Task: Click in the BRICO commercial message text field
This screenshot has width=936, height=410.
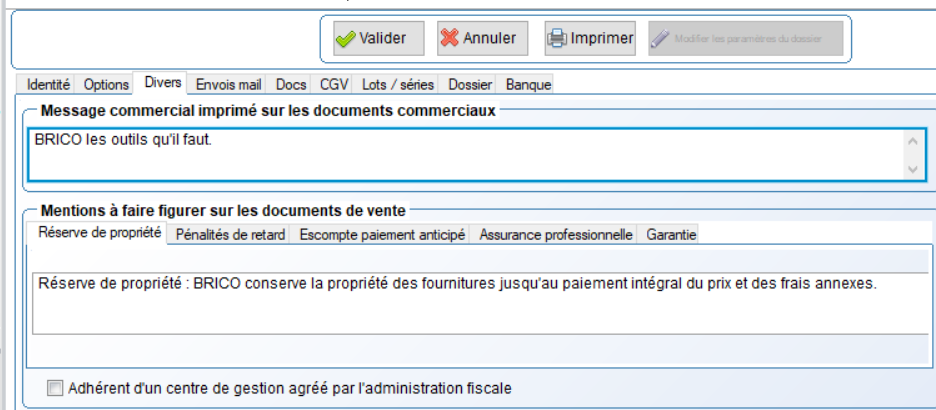Action: click(x=460, y=154)
